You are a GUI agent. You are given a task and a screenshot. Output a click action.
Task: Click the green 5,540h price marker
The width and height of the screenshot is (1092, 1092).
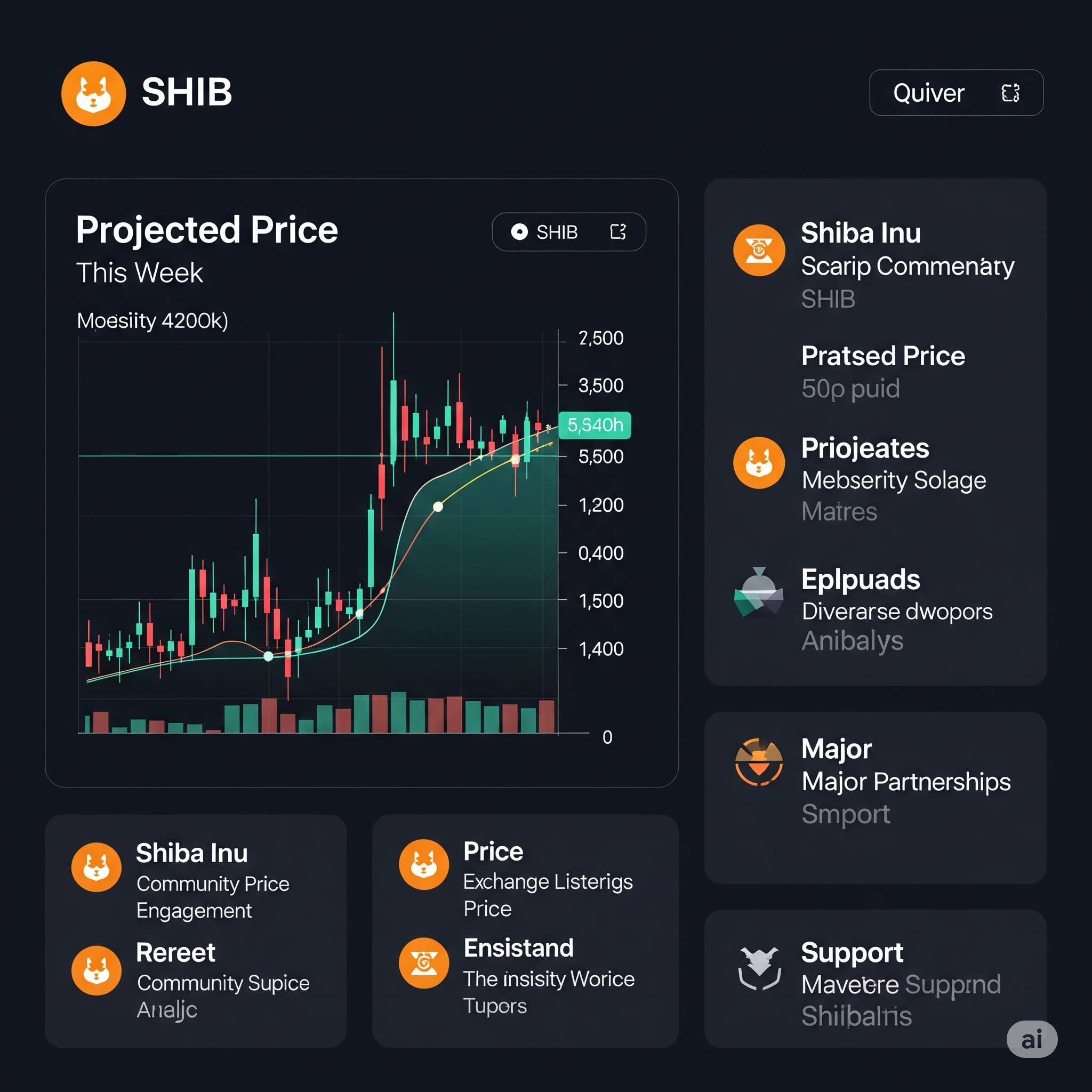tap(595, 425)
